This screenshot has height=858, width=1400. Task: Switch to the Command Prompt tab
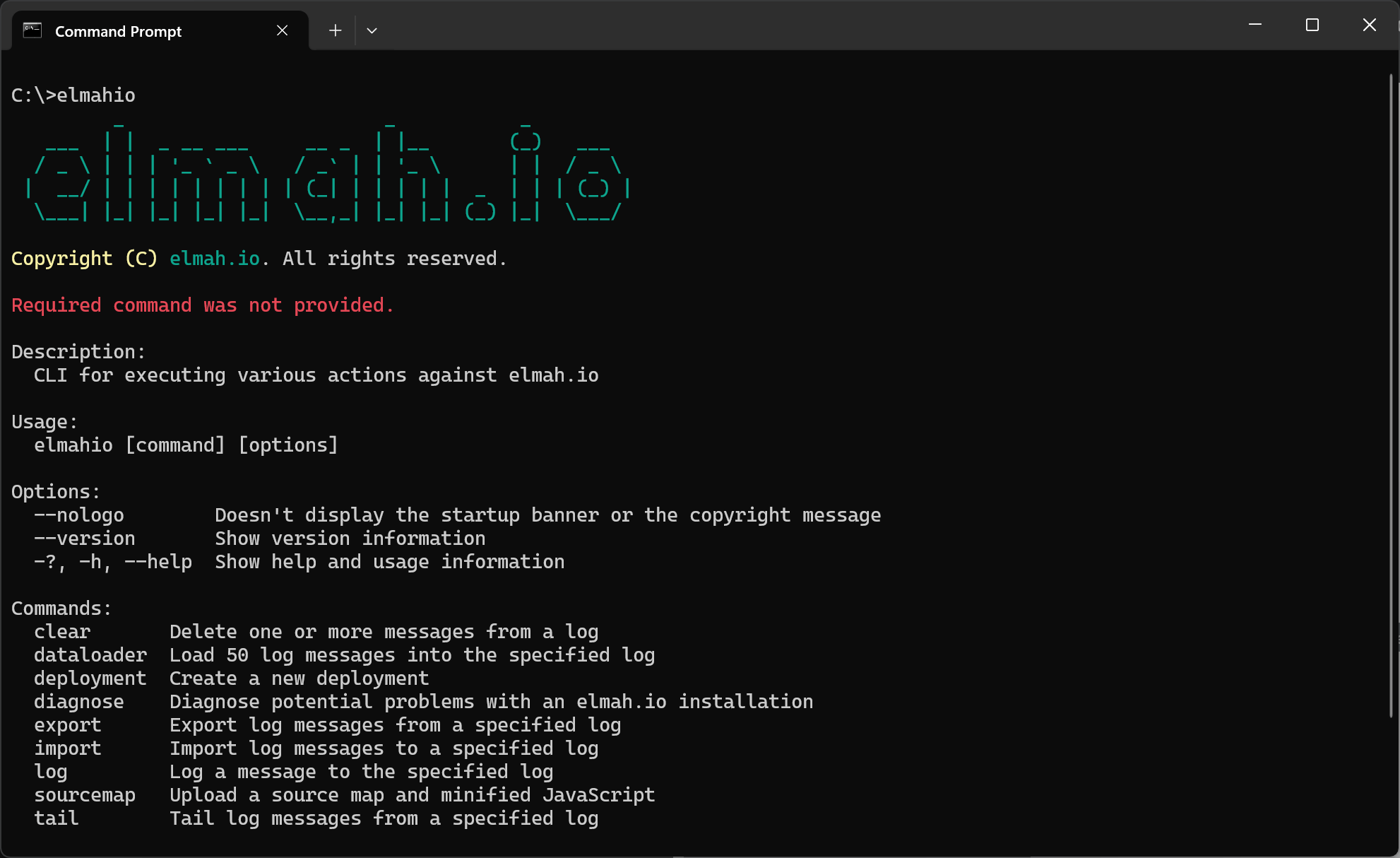pyautogui.click(x=118, y=30)
